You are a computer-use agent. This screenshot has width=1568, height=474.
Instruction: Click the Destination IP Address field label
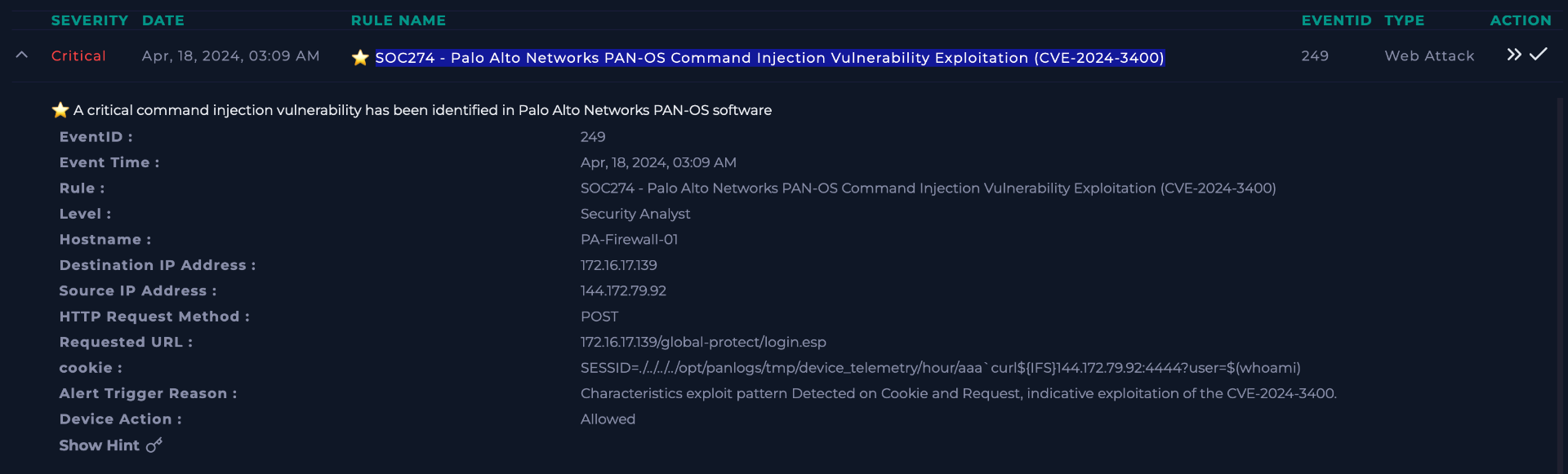pyautogui.click(x=158, y=265)
